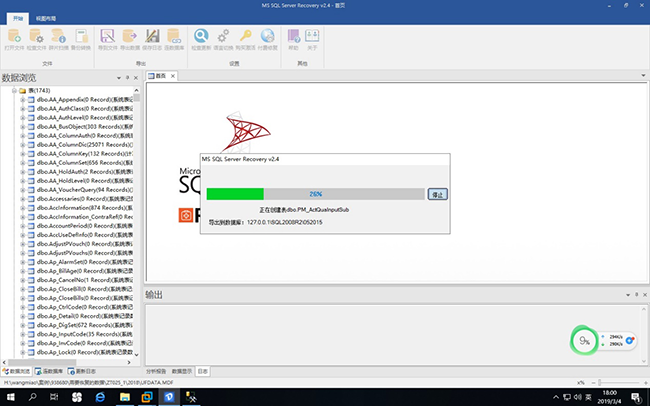
Task: Click the tree vertical scrollbar down arrow
Action: (x=136, y=355)
